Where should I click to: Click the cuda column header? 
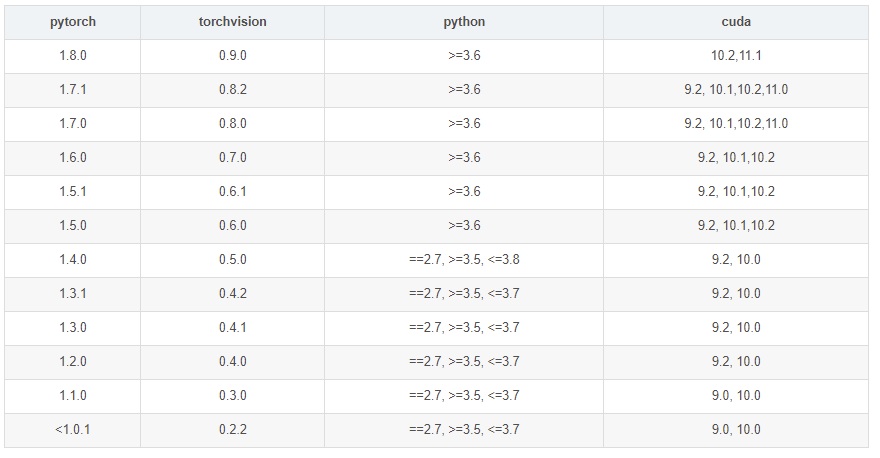pyautogui.click(x=736, y=22)
